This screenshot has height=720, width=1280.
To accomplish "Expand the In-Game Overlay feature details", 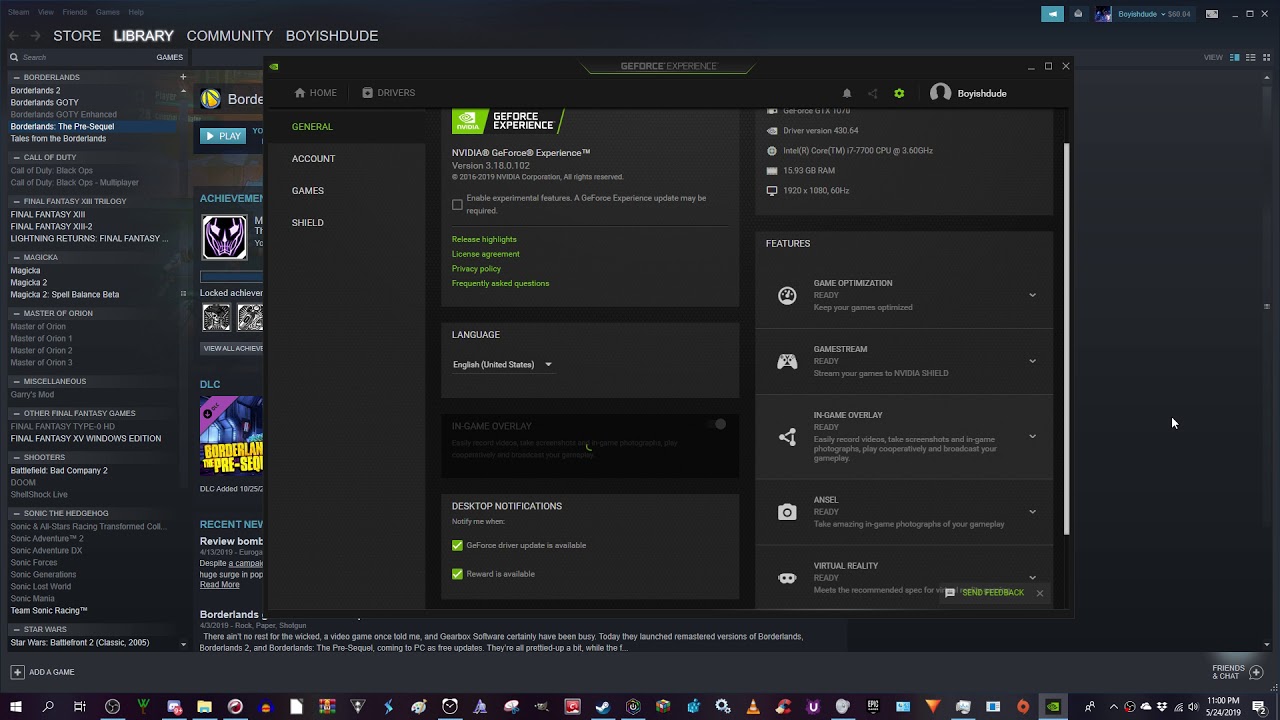I will point(1032,436).
